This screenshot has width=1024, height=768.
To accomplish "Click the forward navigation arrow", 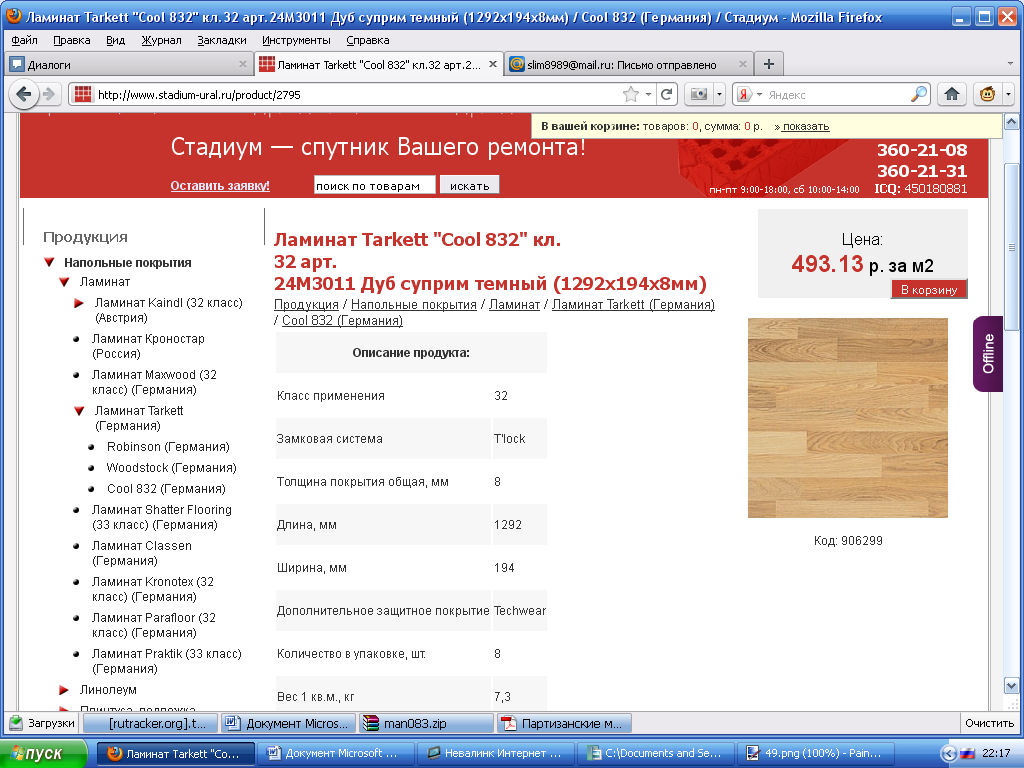I will click(x=49, y=94).
